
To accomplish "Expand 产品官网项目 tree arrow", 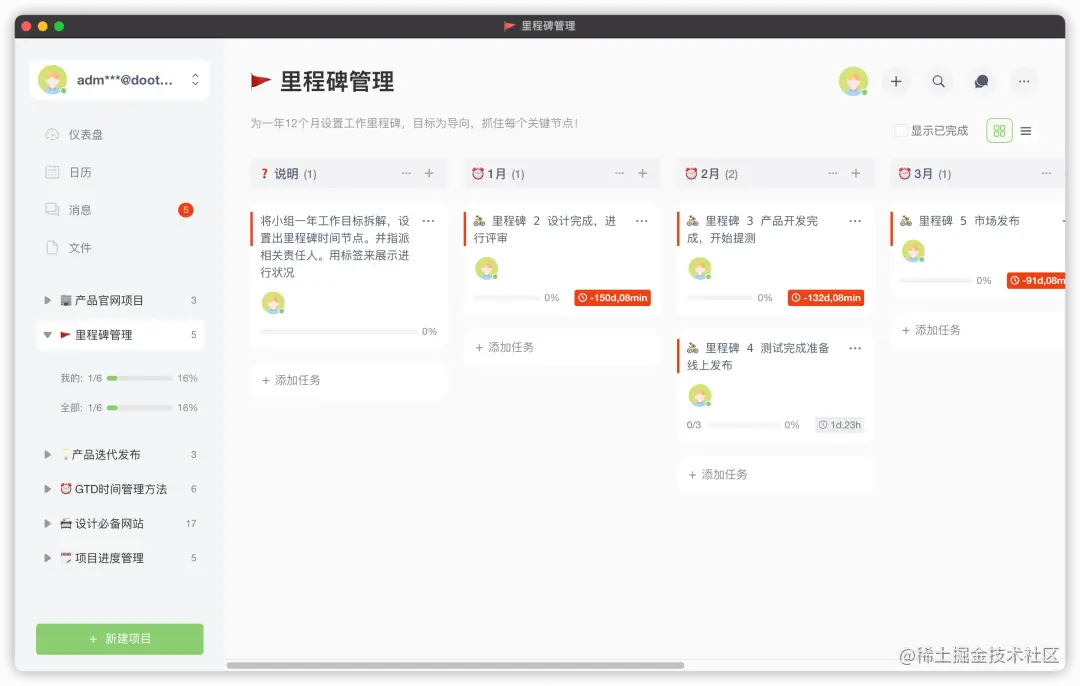I will [x=48, y=300].
